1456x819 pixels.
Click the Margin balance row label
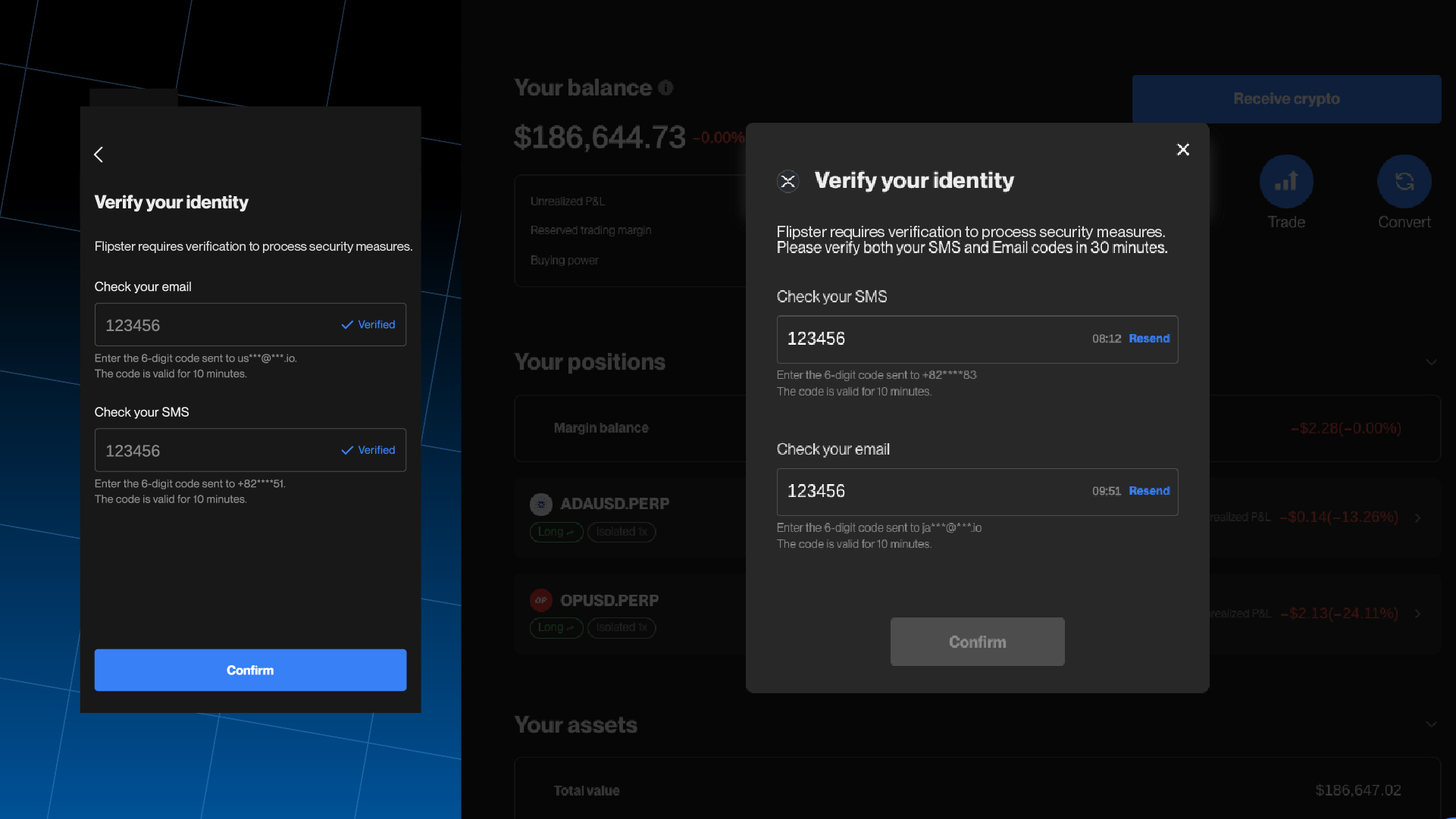[x=601, y=428]
